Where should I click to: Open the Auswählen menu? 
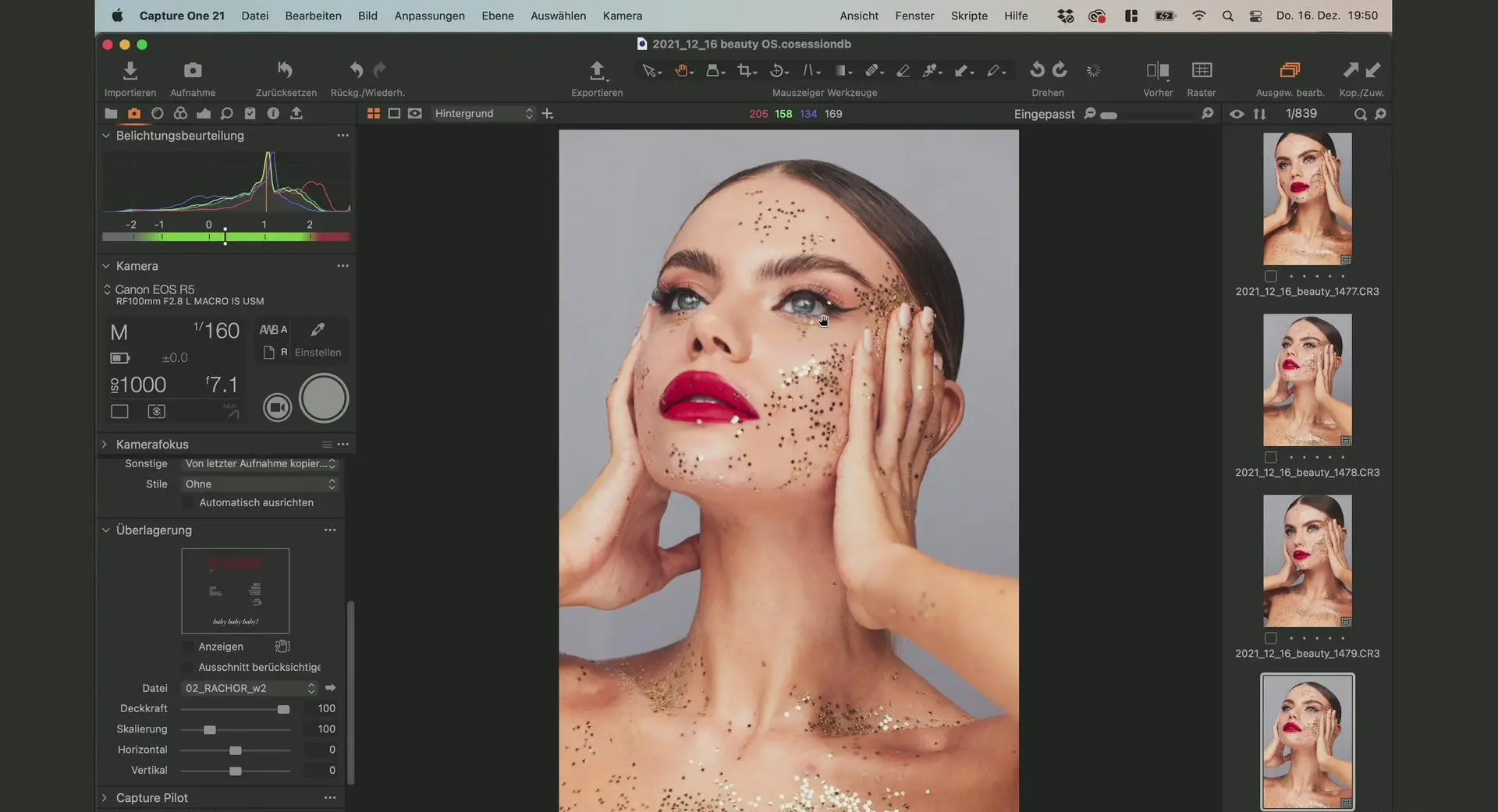click(x=558, y=16)
